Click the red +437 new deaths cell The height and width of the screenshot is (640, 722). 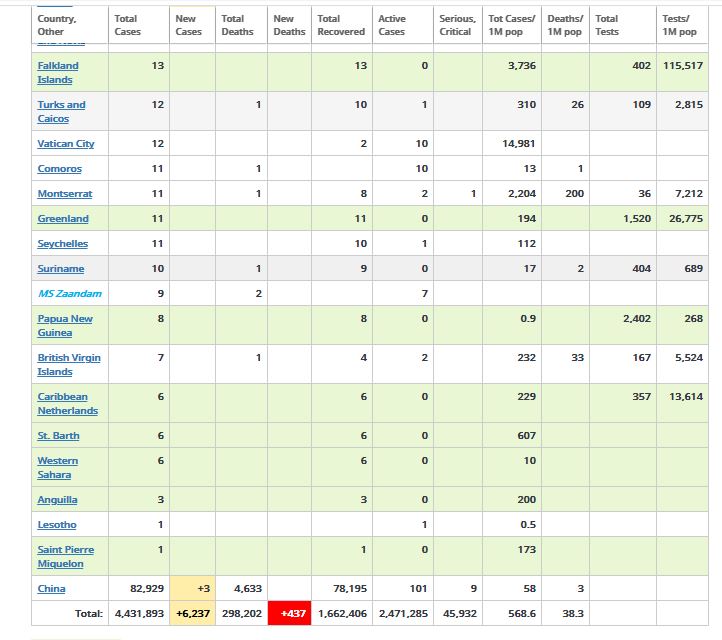289,614
